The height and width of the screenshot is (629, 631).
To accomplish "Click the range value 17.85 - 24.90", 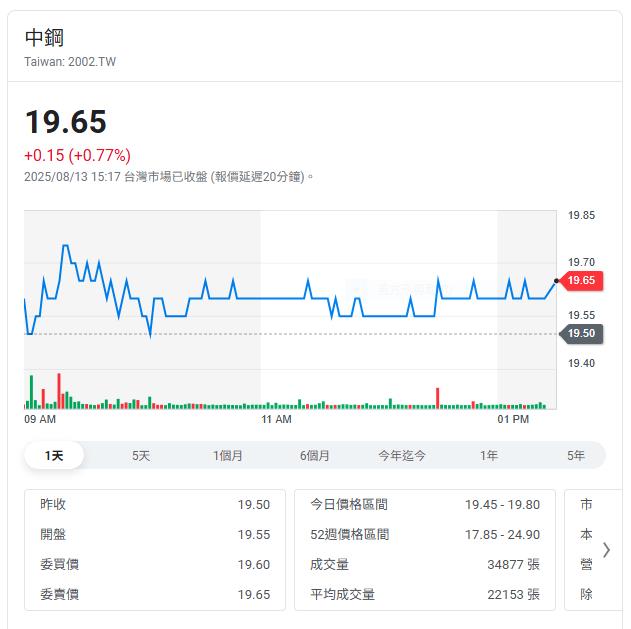I will pos(502,535).
